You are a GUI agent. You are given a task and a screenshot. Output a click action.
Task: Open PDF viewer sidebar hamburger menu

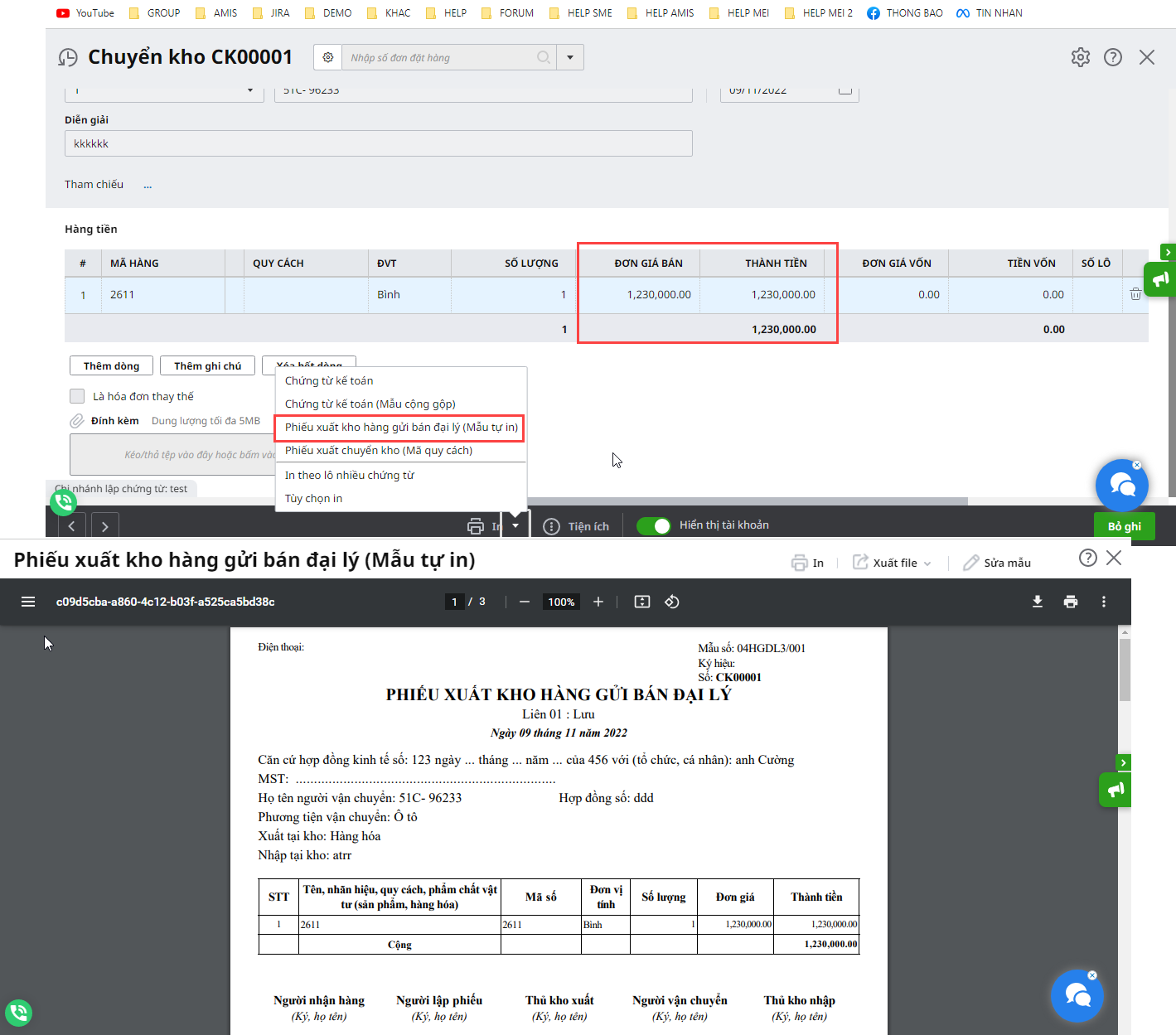(x=28, y=602)
